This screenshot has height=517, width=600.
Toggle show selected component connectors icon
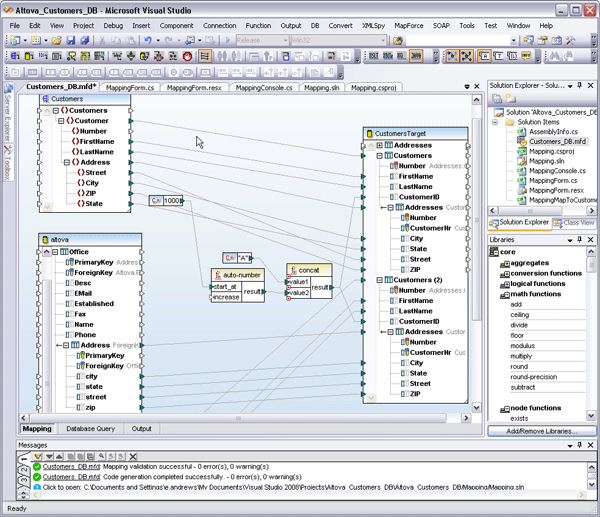[x=452, y=56]
